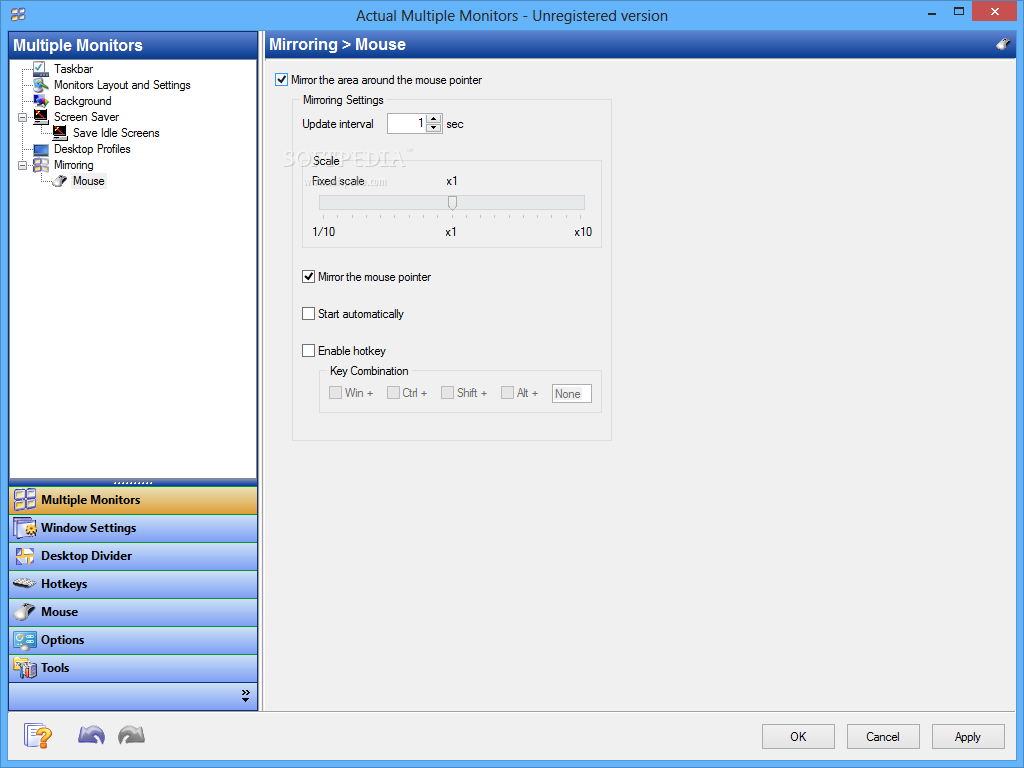Click the OK button

798,737
